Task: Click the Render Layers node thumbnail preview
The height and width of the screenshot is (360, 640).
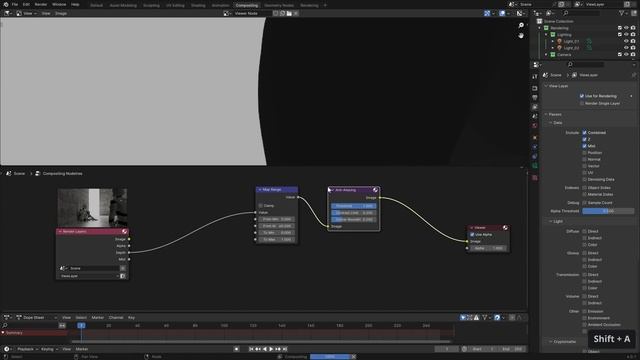Action: [x=92, y=208]
